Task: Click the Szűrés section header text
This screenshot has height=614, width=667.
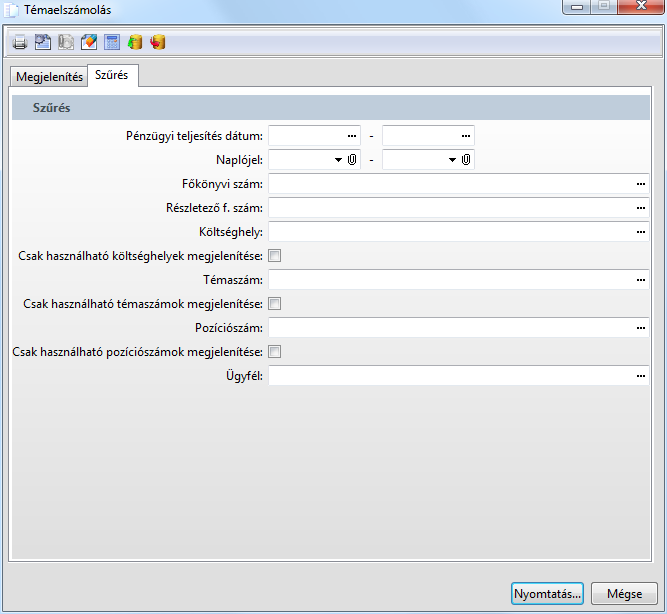Action: pyautogui.click(x=51, y=108)
